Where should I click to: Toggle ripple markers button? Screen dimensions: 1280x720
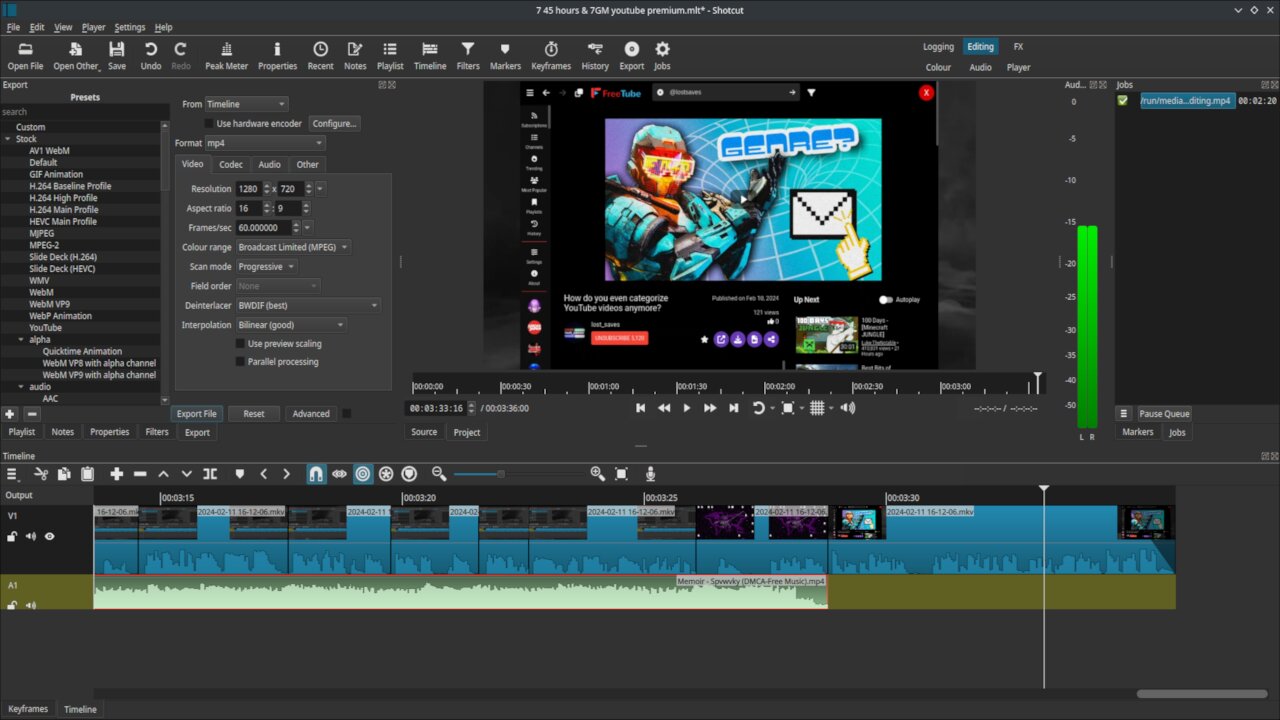click(x=409, y=474)
